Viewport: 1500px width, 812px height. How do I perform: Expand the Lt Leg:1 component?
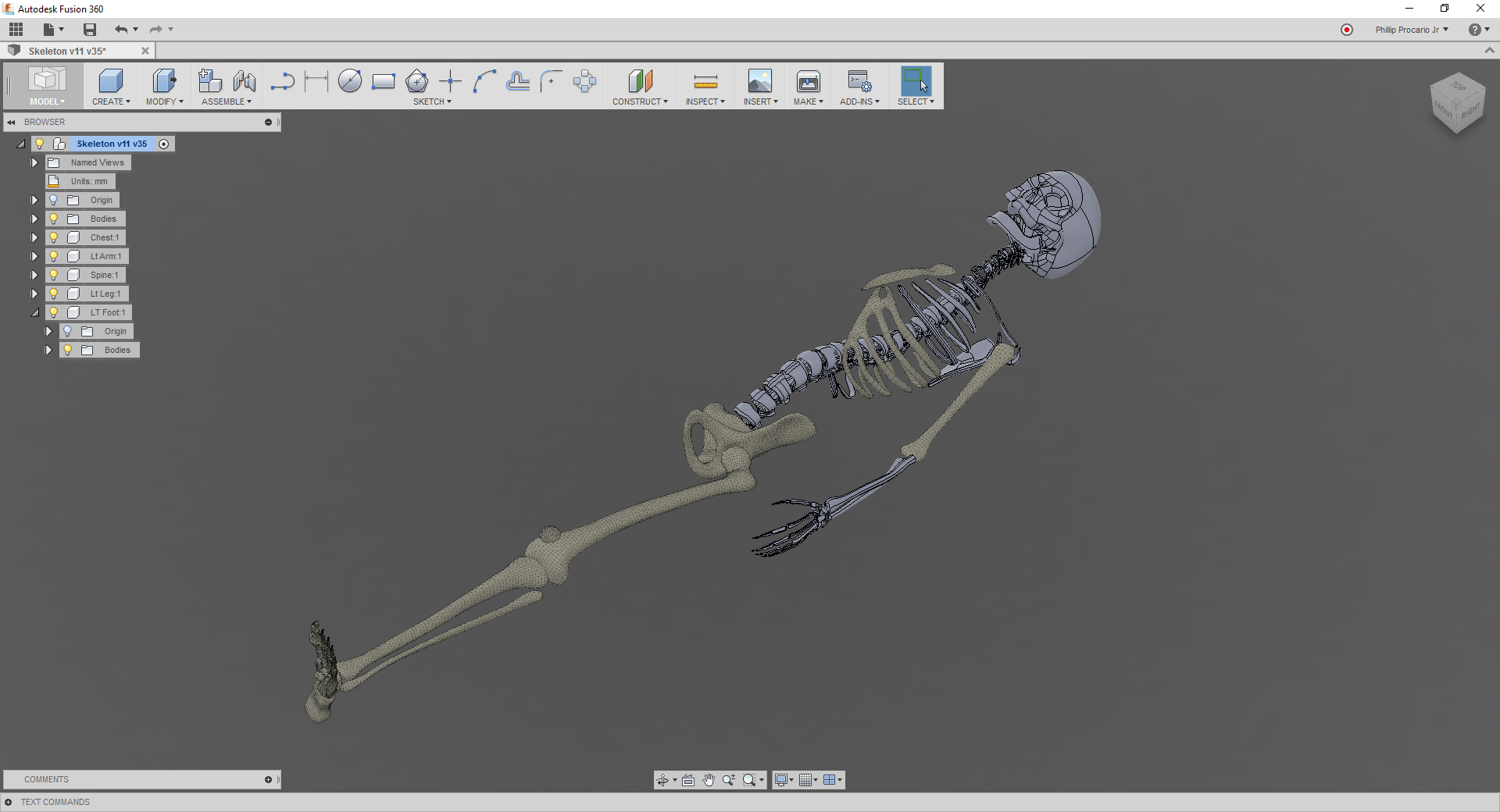click(34, 294)
